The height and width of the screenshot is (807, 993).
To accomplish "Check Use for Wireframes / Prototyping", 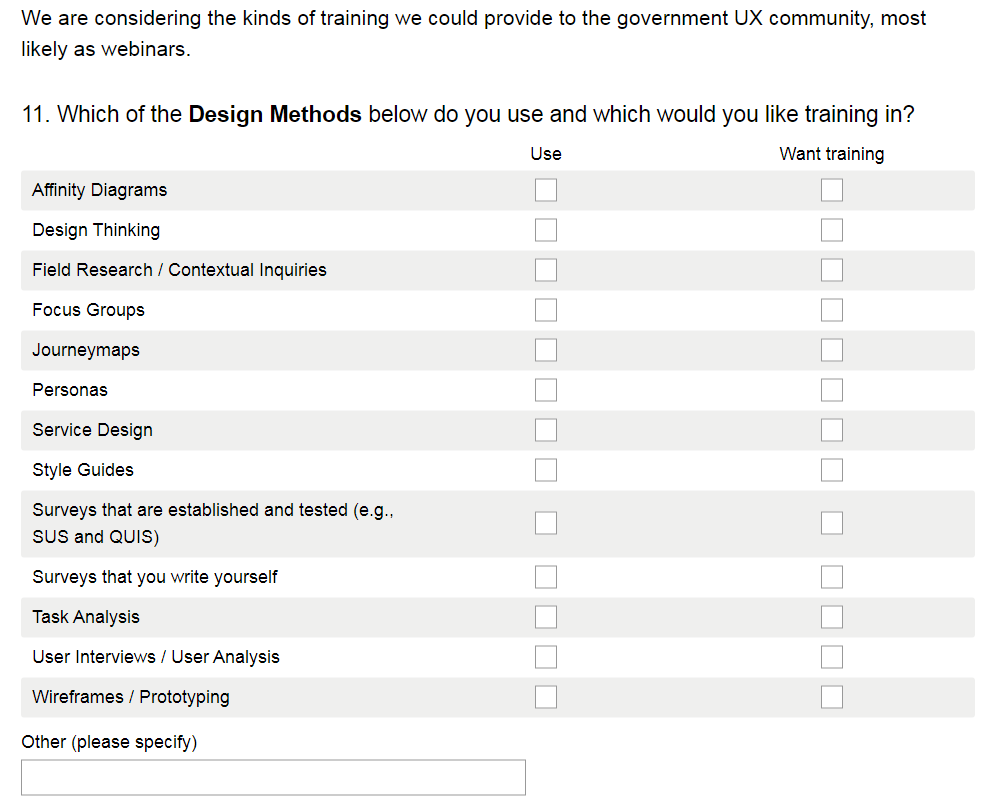I will point(545,697).
